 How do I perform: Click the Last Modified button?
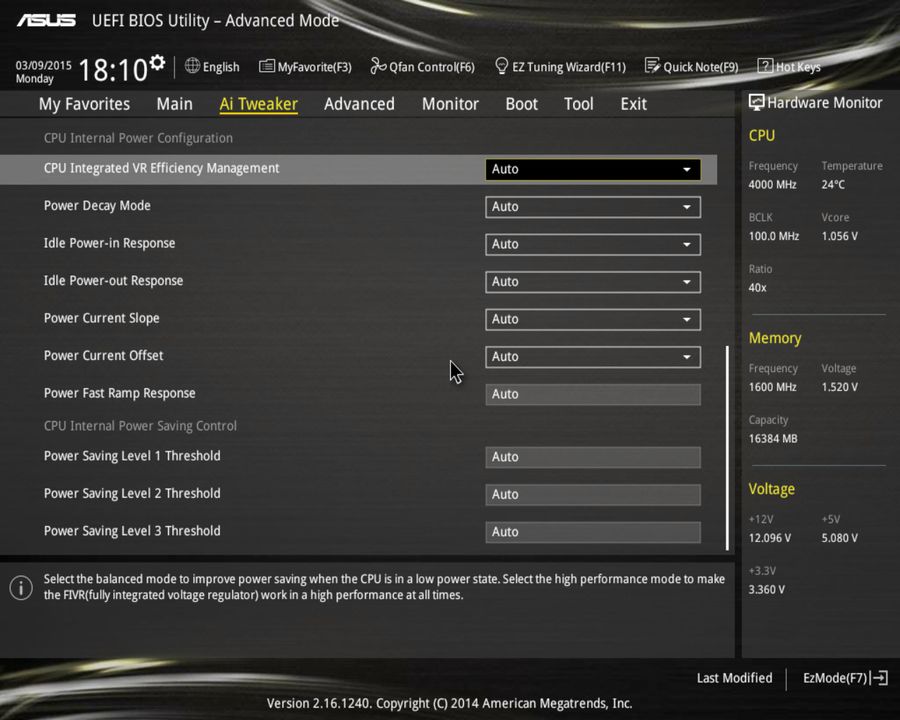pos(734,678)
